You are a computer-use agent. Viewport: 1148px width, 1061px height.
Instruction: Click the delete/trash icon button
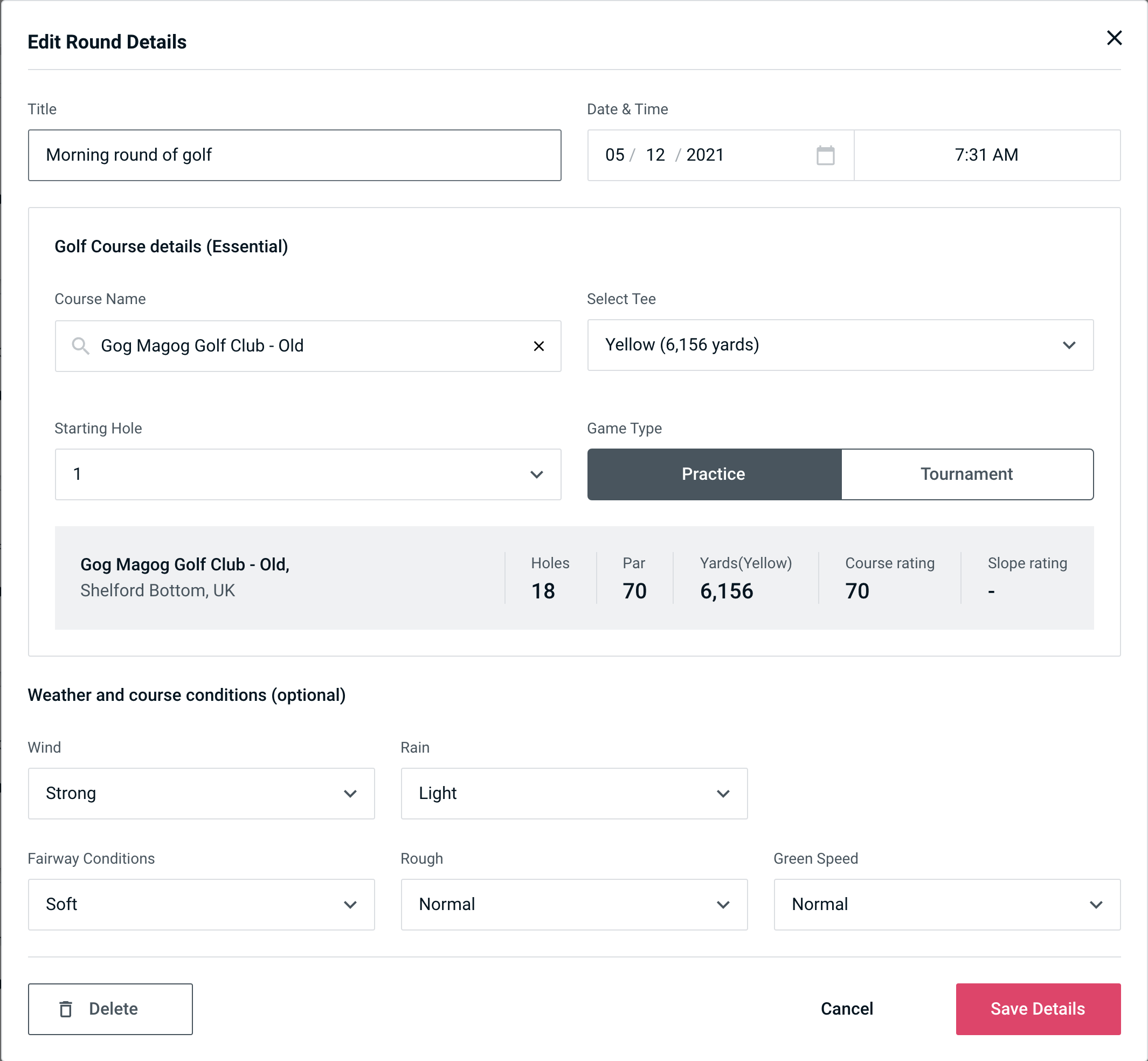point(68,1008)
